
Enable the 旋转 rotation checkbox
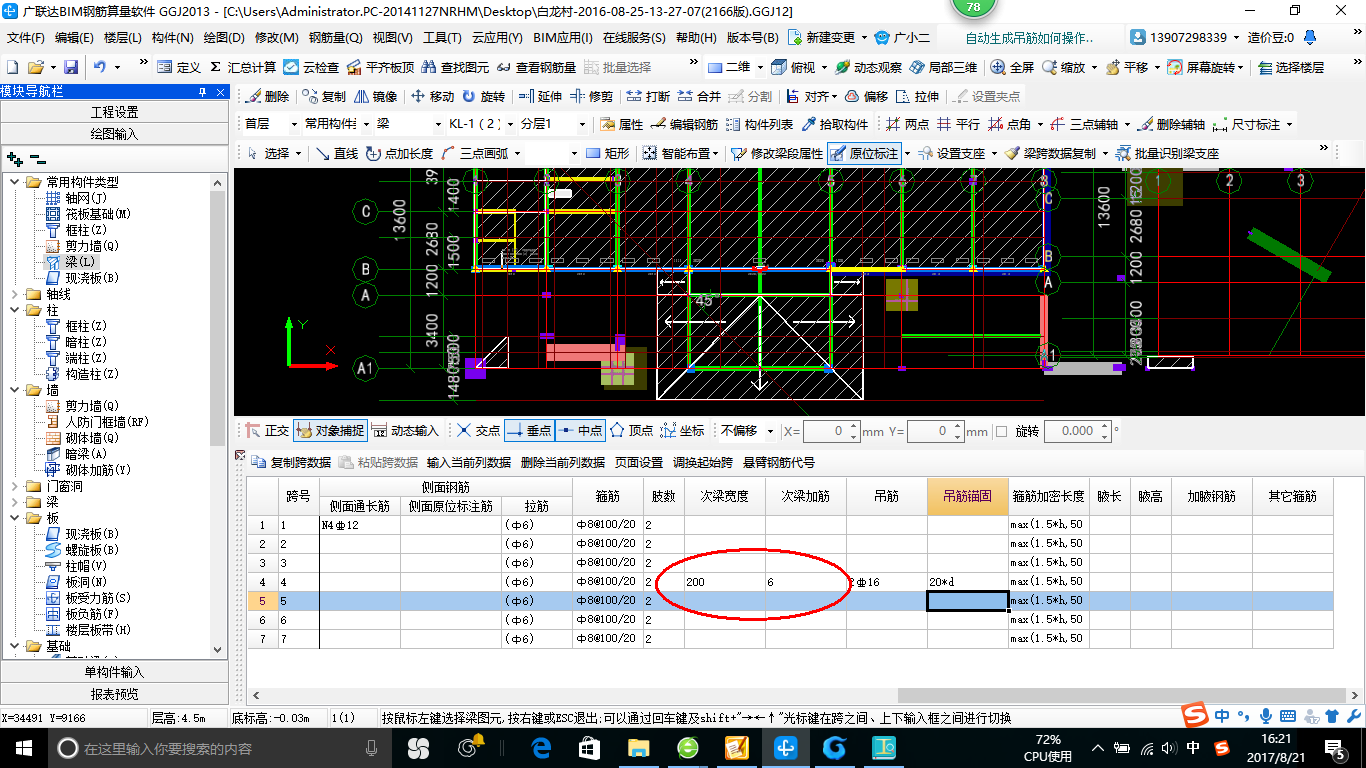tap(1002, 431)
